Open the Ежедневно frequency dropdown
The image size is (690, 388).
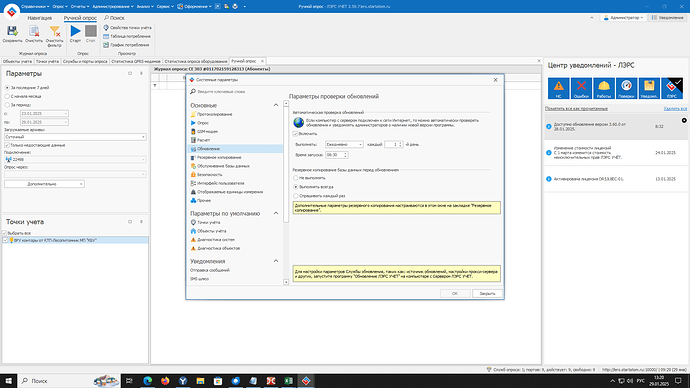click(344, 144)
